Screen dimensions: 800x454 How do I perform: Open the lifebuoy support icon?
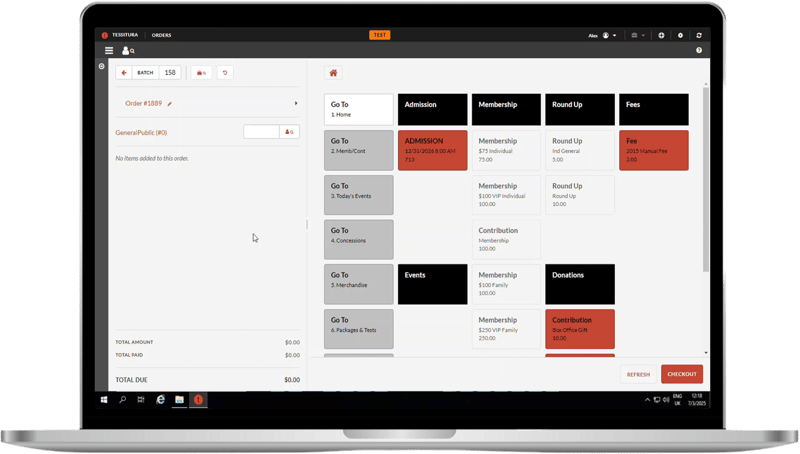[661, 35]
